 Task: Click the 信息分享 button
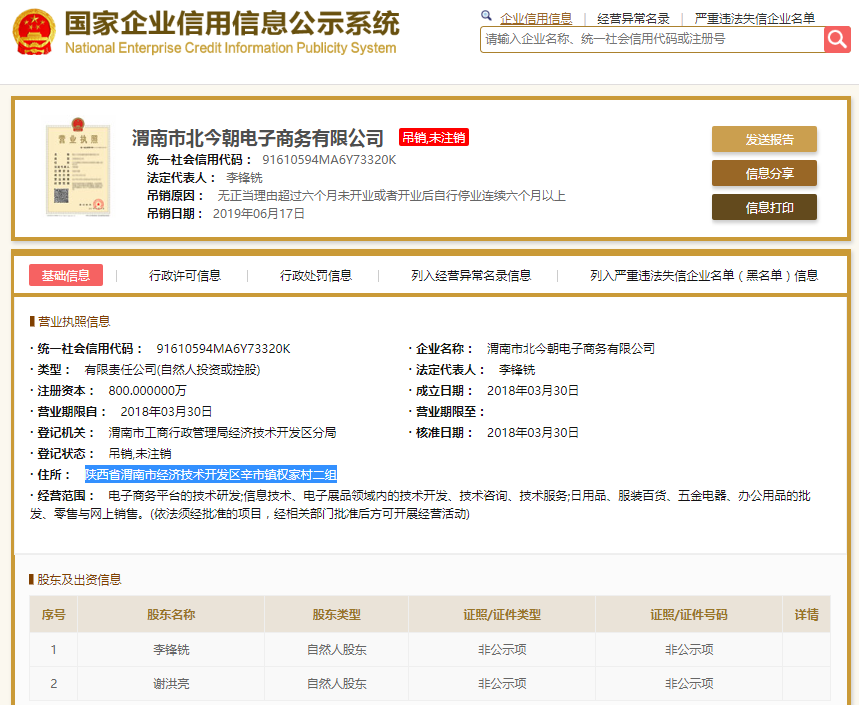pyautogui.click(x=764, y=174)
